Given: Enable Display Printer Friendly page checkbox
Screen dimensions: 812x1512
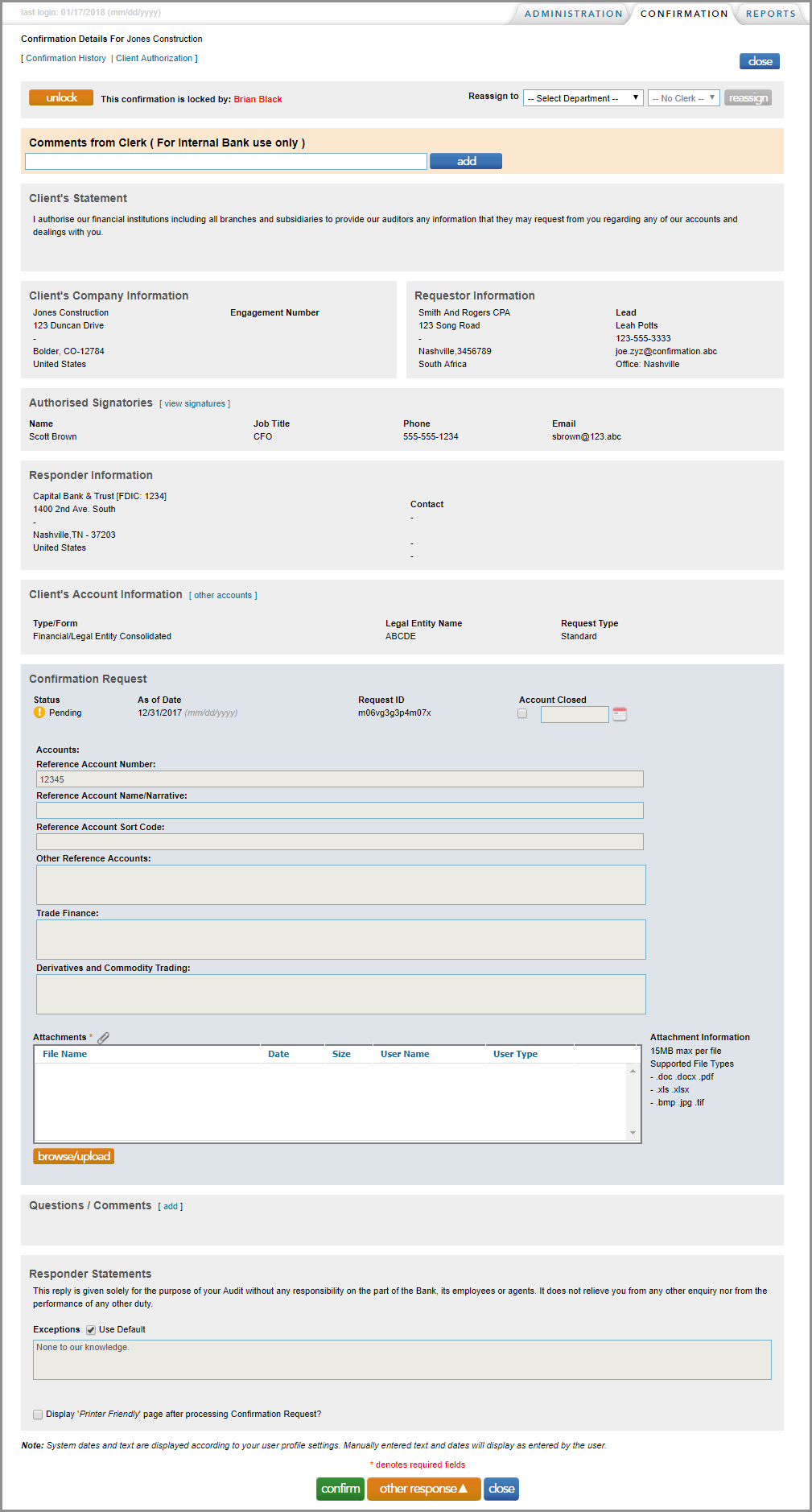Looking at the screenshot, I should pos(38,1415).
